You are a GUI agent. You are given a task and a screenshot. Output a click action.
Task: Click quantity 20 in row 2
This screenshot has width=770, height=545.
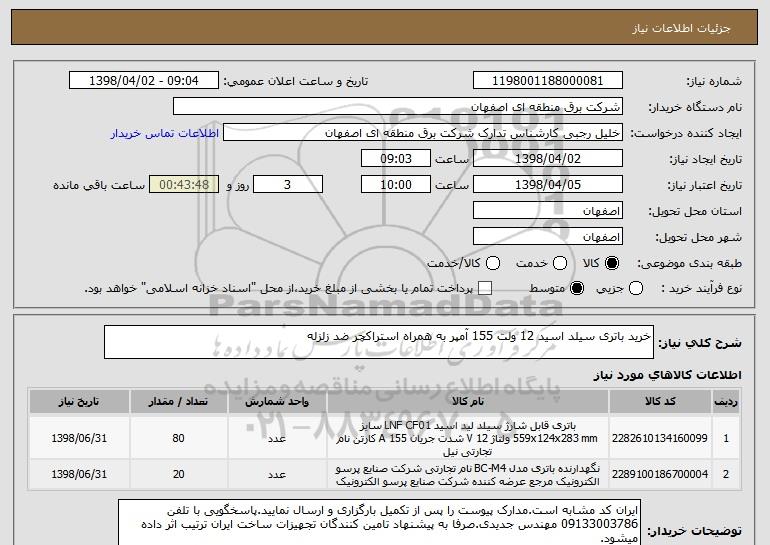[x=178, y=474]
